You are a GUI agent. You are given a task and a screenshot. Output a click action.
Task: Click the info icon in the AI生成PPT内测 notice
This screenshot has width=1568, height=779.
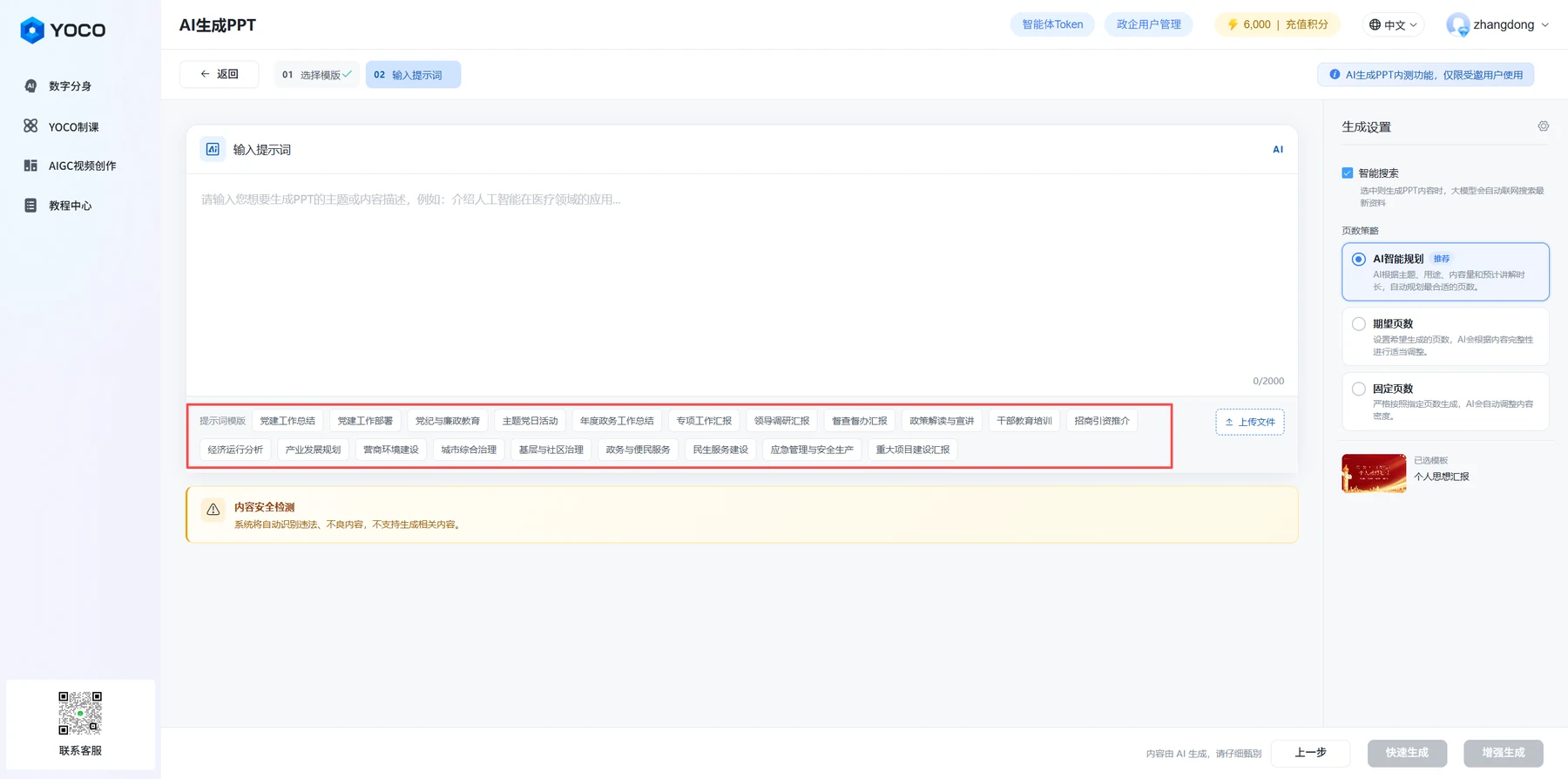tap(1335, 75)
